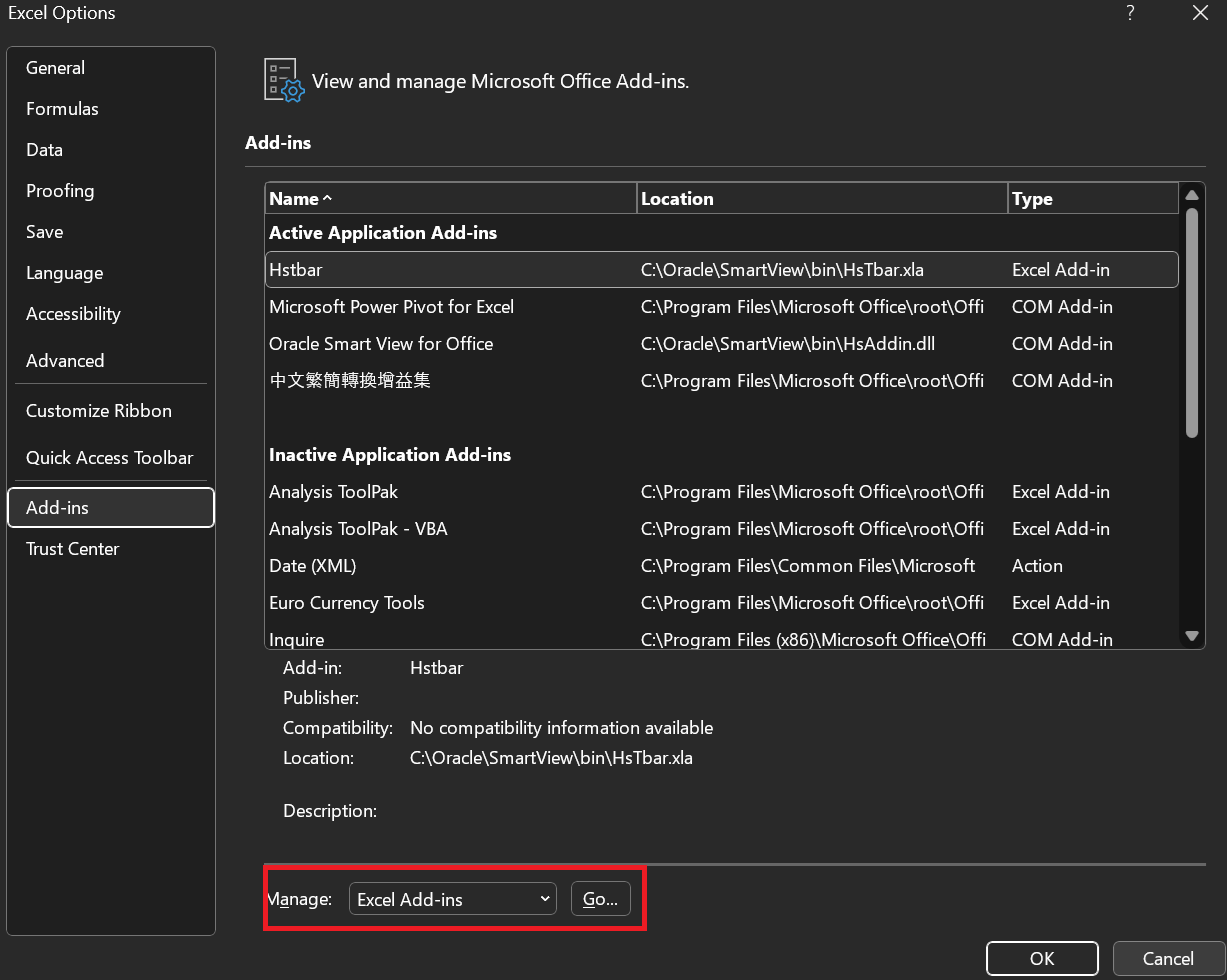Sort add-ins by Type column header

tap(1093, 199)
